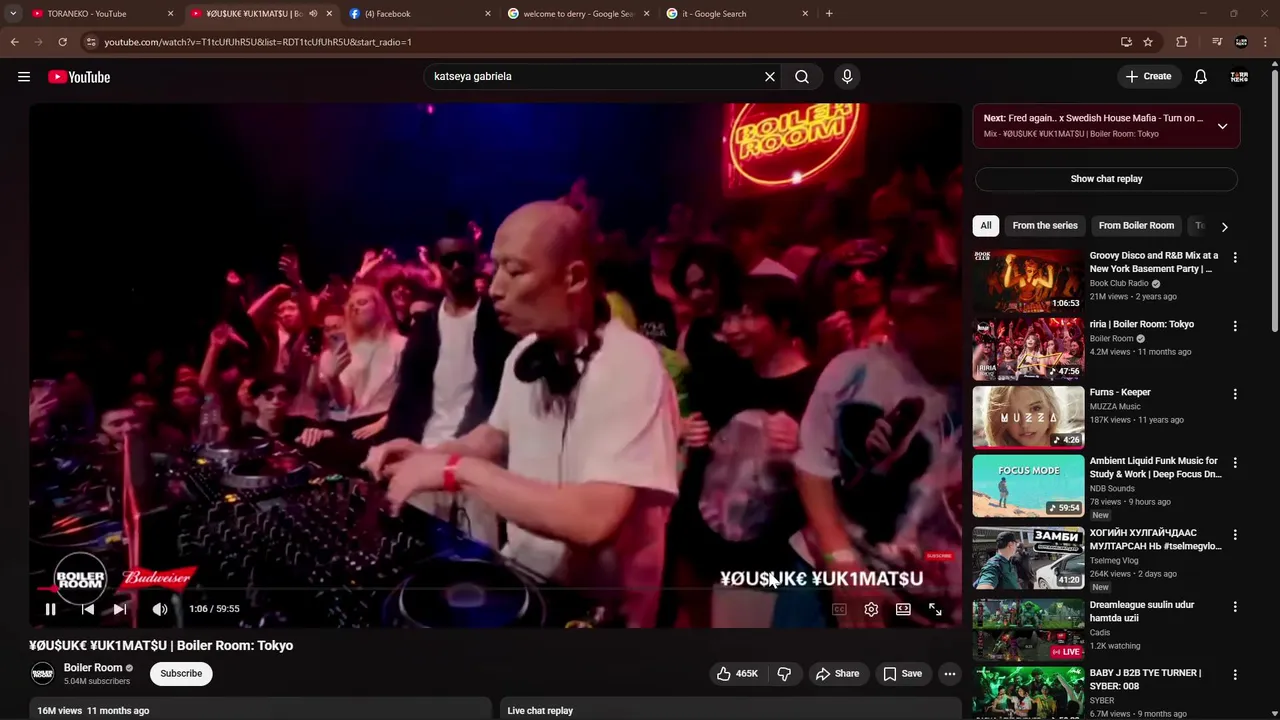Skip to the next video

tap(120, 609)
